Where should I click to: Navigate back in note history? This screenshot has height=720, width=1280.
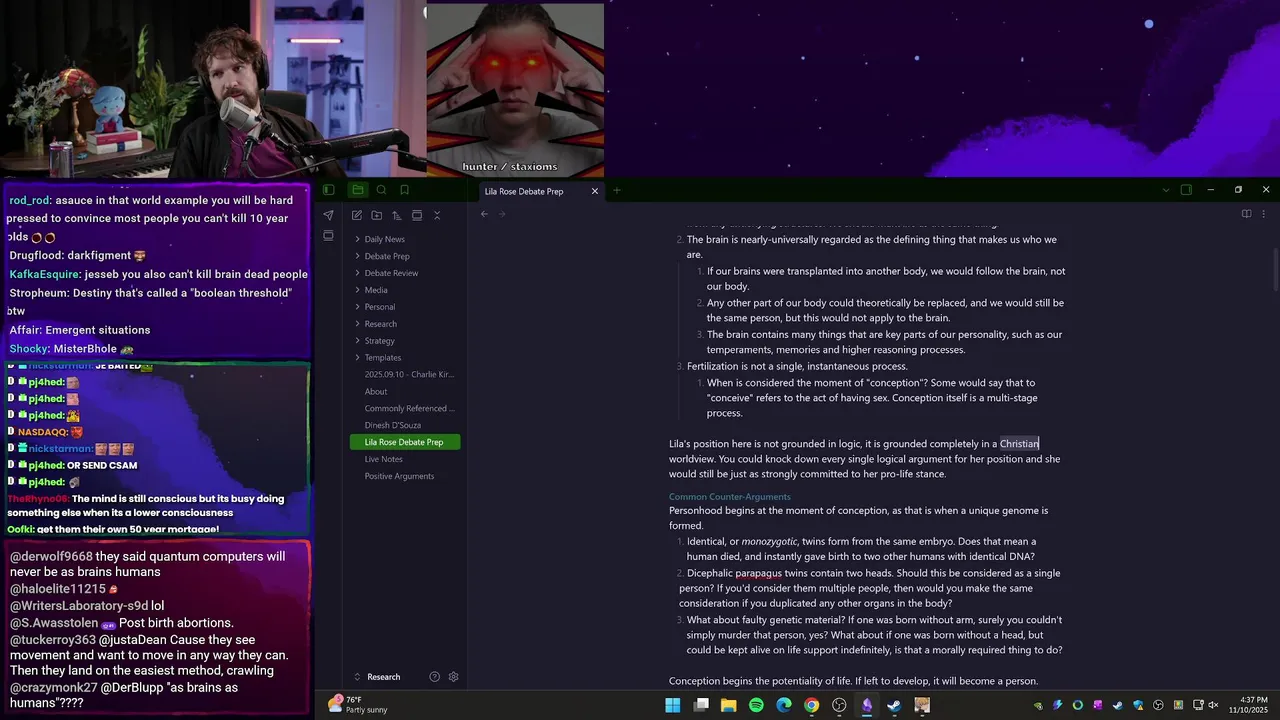(484, 214)
